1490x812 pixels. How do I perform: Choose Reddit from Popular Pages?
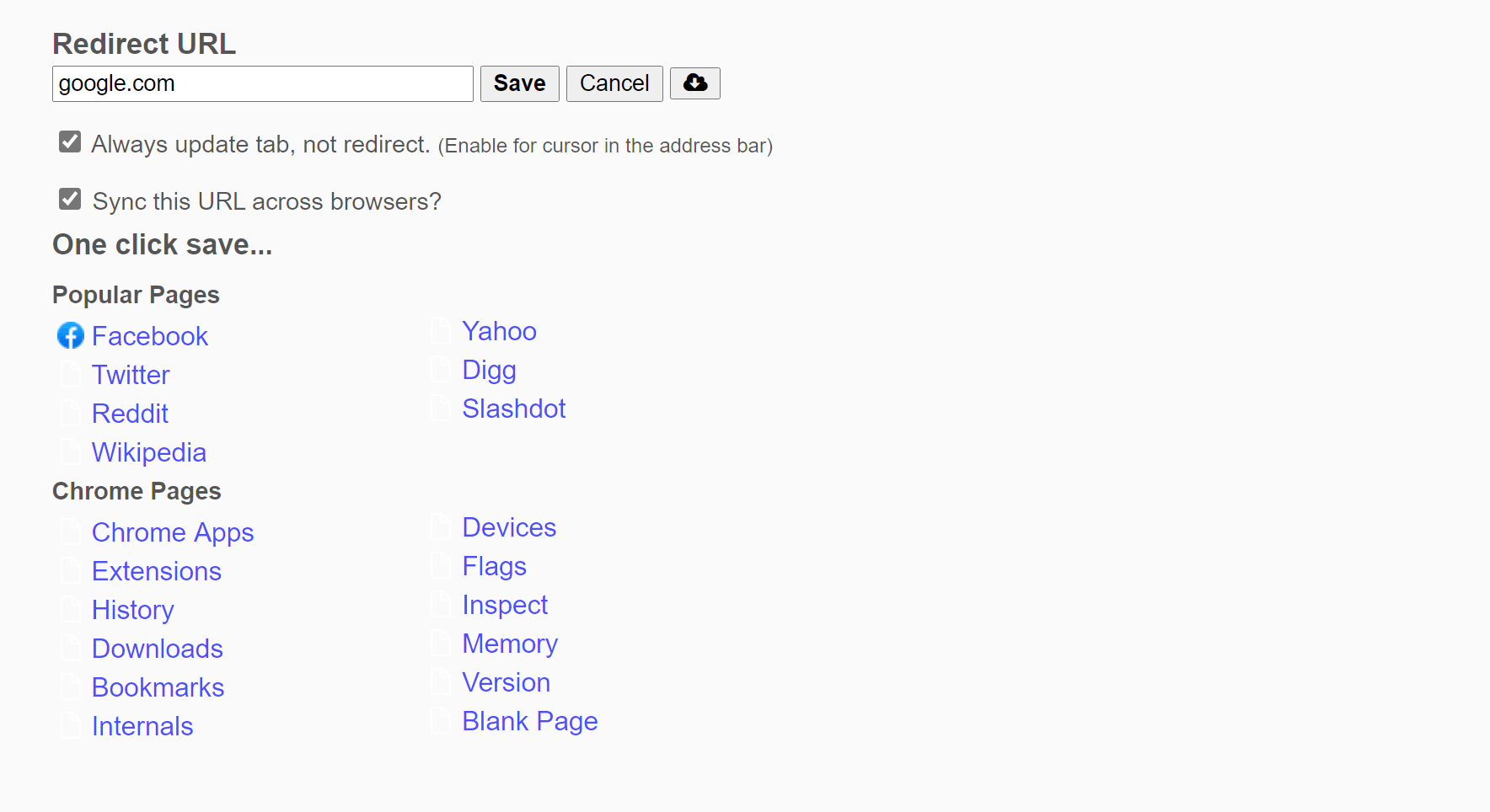coord(130,414)
